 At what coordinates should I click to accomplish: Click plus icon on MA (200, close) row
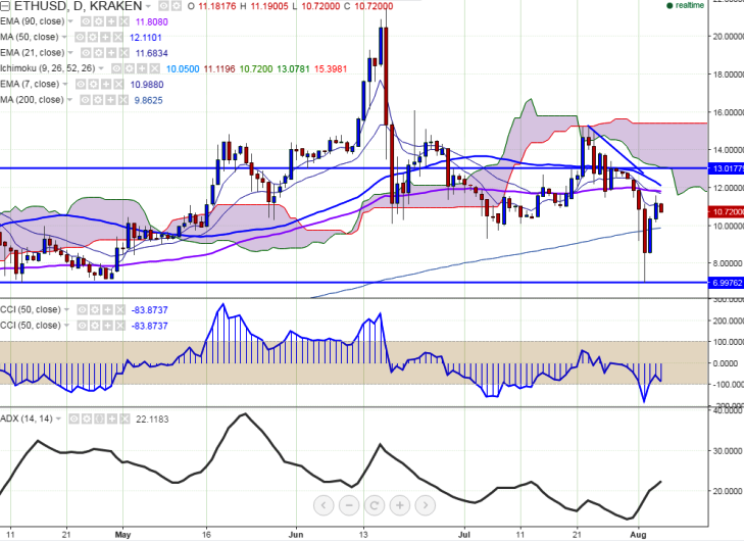pyautogui.click(x=111, y=100)
